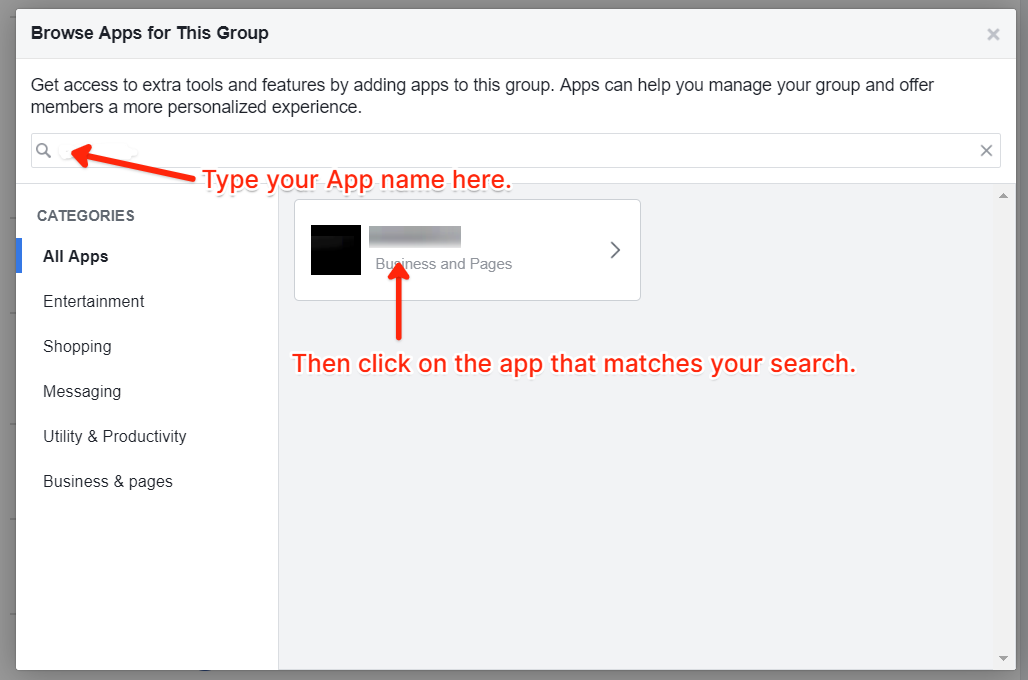Switch to the Shopping category
Image resolution: width=1028 pixels, height=680 pixels.
click(x=77, y=346)
